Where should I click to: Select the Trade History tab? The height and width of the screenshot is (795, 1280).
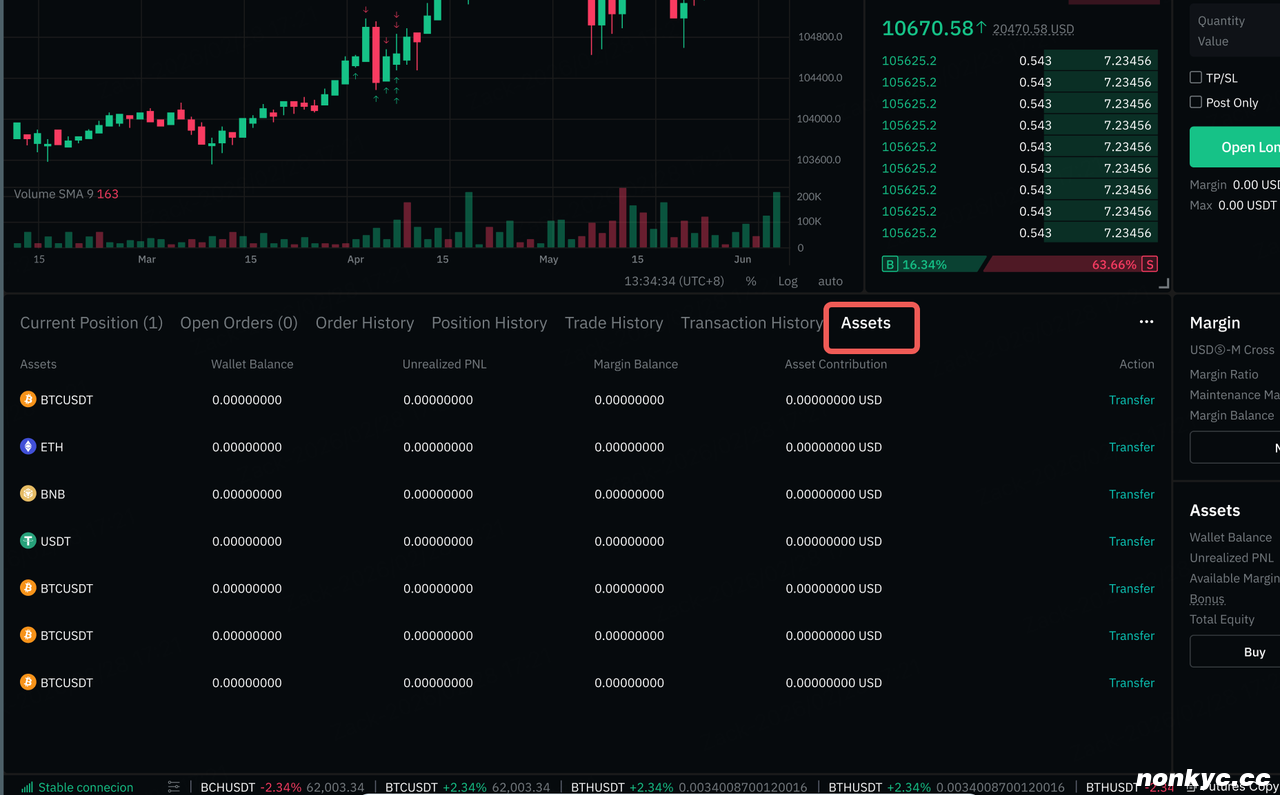(613, 323)
